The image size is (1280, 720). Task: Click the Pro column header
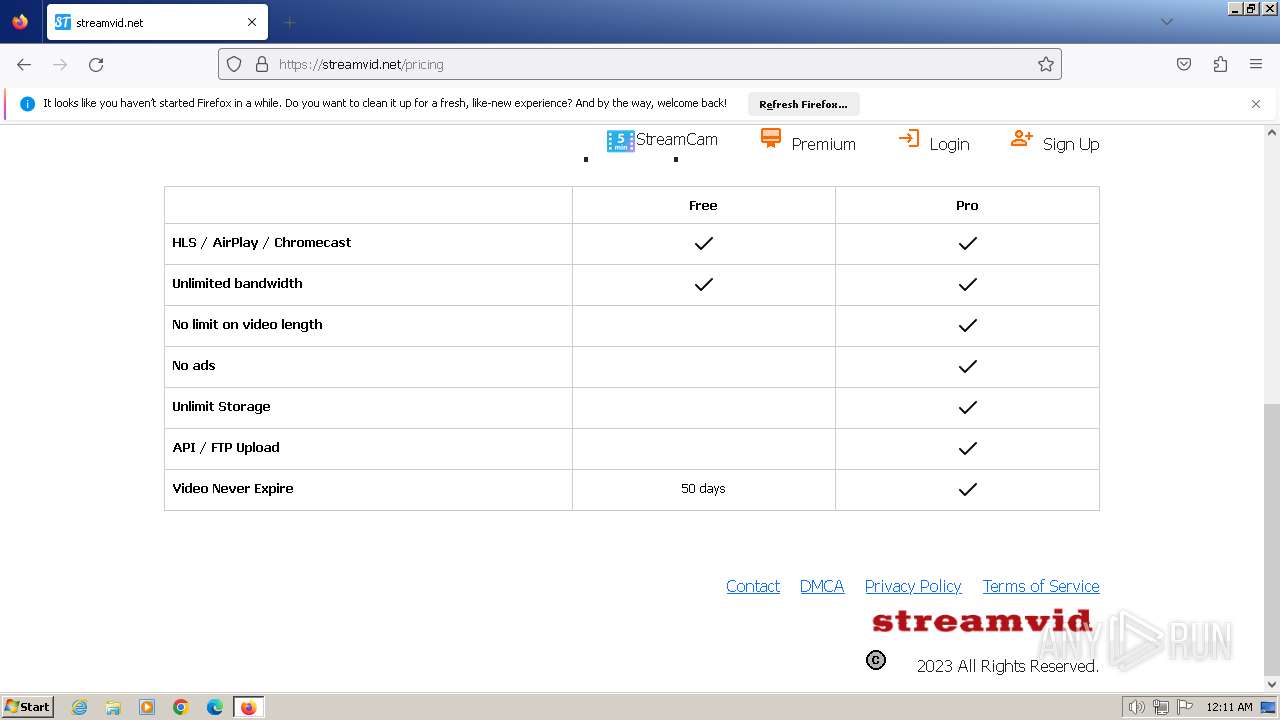point(967,205)
